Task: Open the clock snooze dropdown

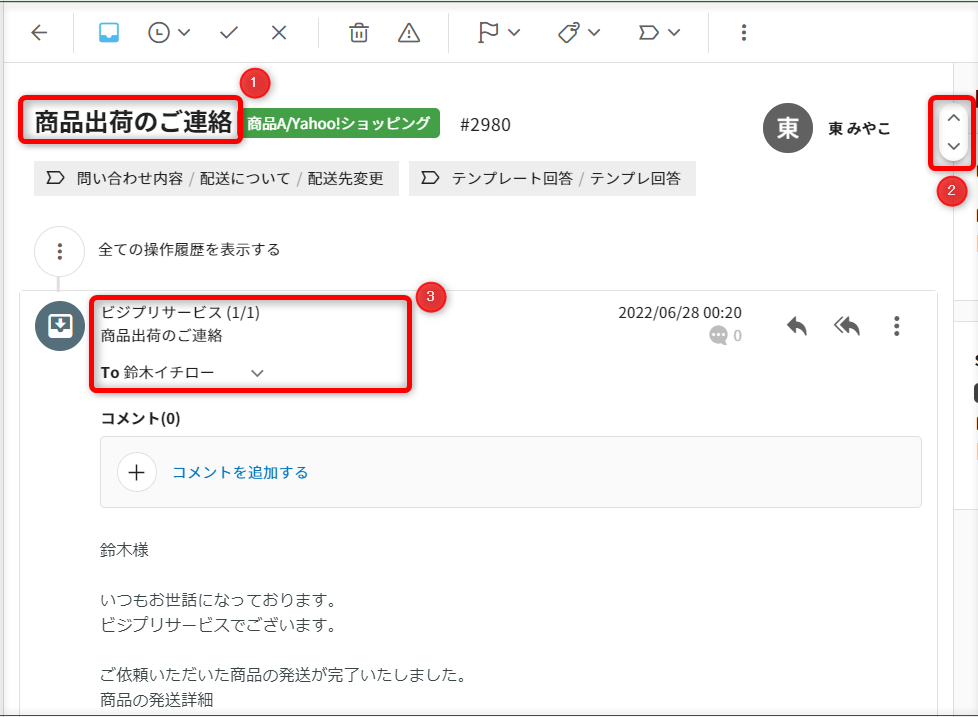Action: click(169, 32)
